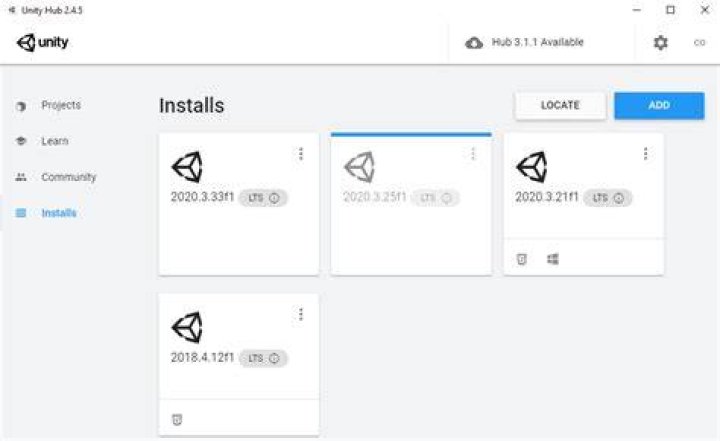Select the Installs sidebar item
Viewport: 720px width, 441px height.
[59, 213]
